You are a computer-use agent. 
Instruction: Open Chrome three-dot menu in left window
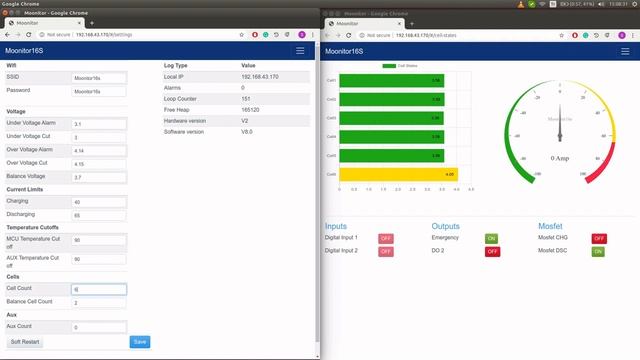313,35
